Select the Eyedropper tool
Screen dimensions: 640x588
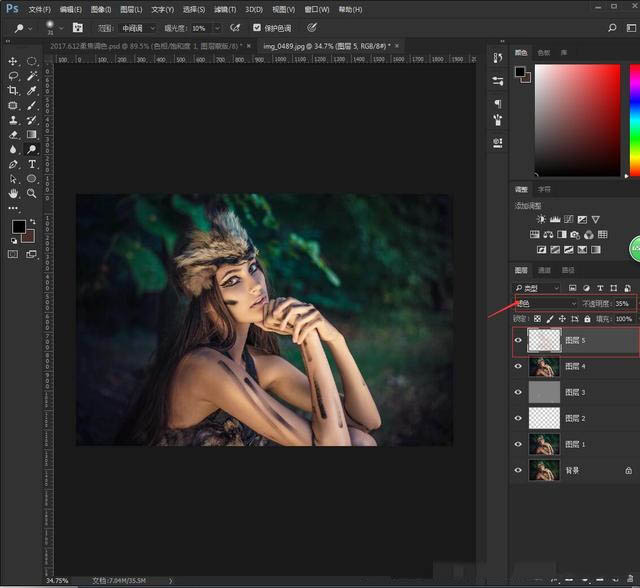point(32,90)
